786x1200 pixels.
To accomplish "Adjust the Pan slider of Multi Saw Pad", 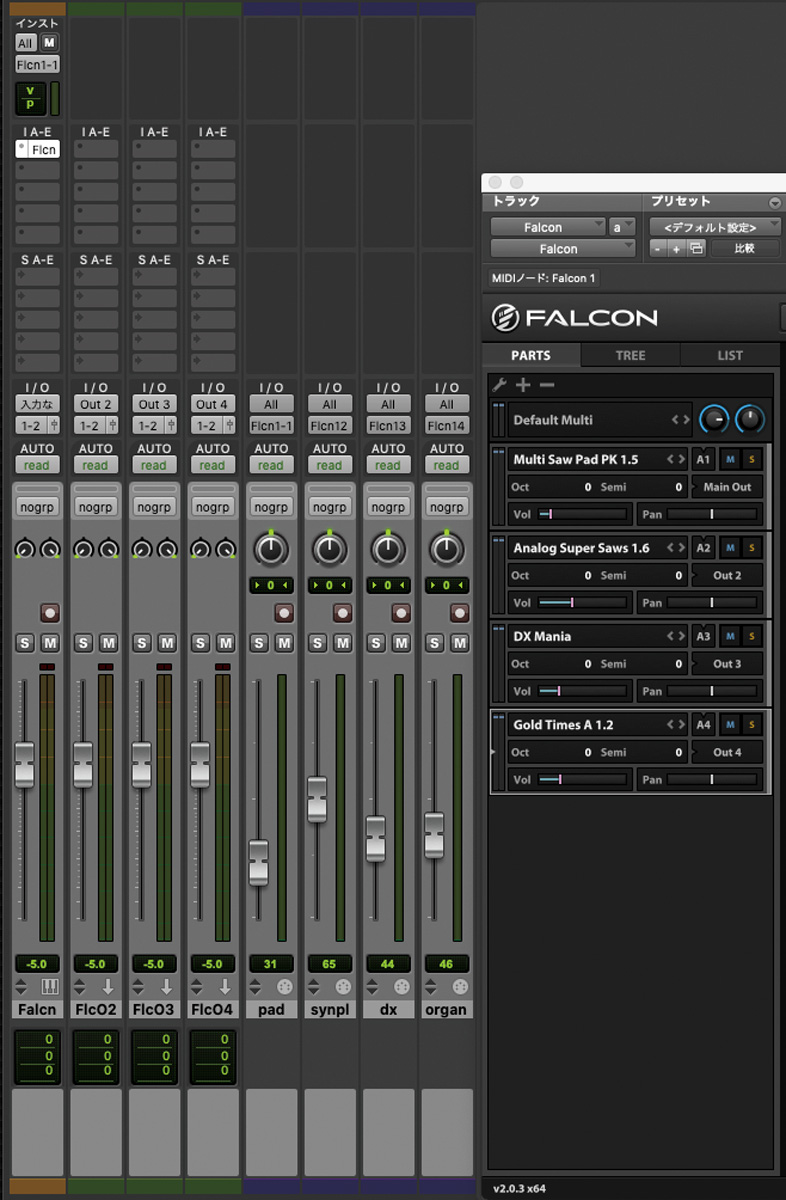I will (x=712, y=515).
